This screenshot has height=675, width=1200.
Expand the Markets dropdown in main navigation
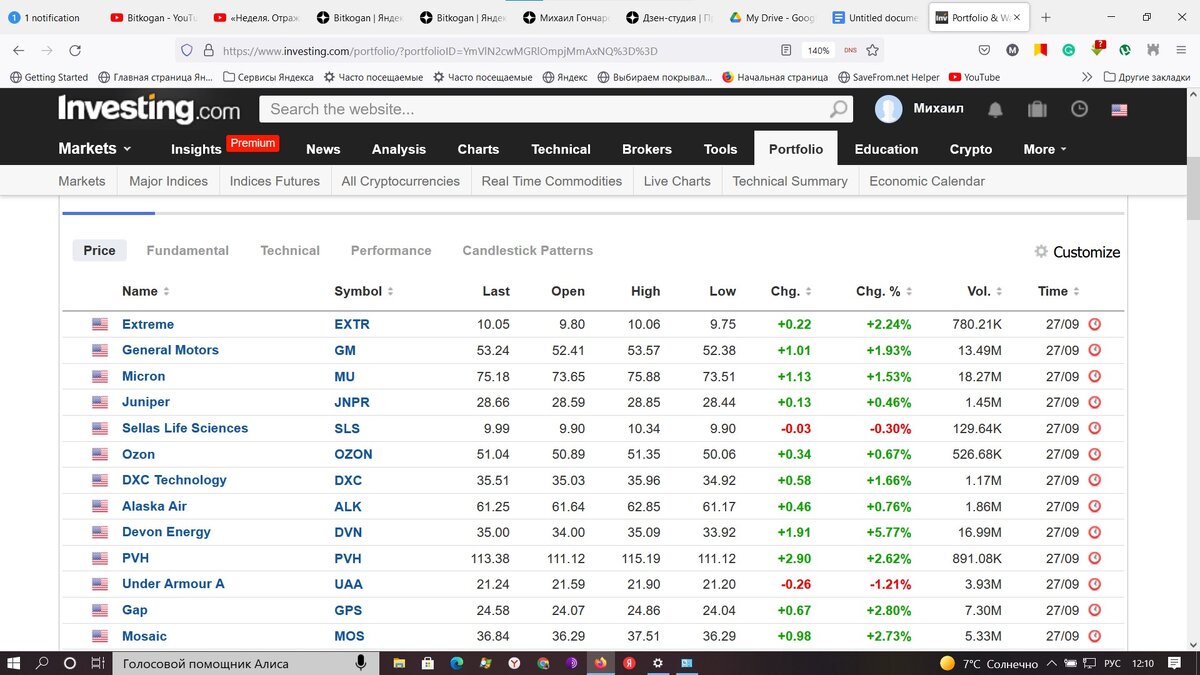(x=94, y=148)
